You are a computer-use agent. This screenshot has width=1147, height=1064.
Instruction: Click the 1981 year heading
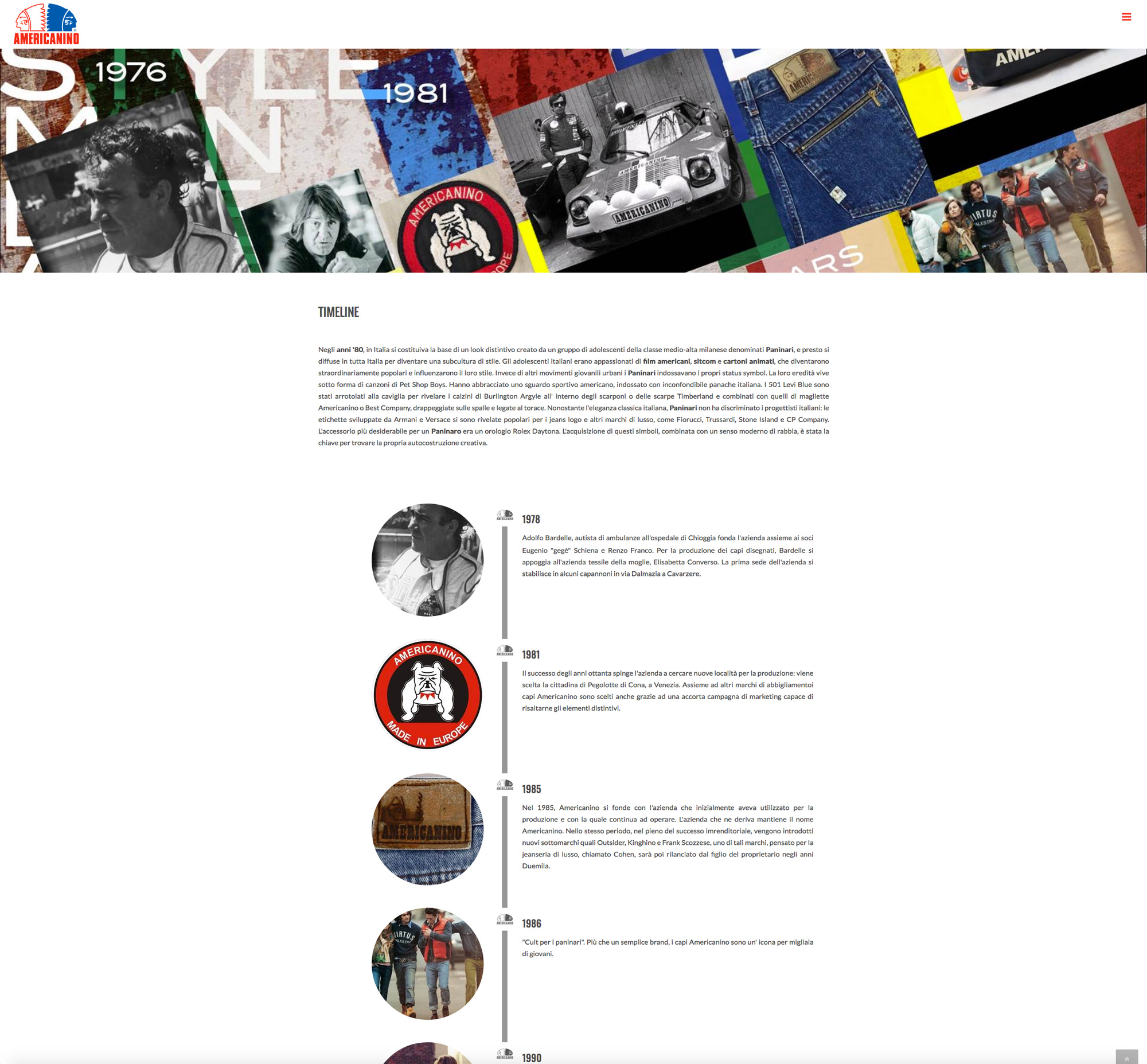[x=531, y=654]
